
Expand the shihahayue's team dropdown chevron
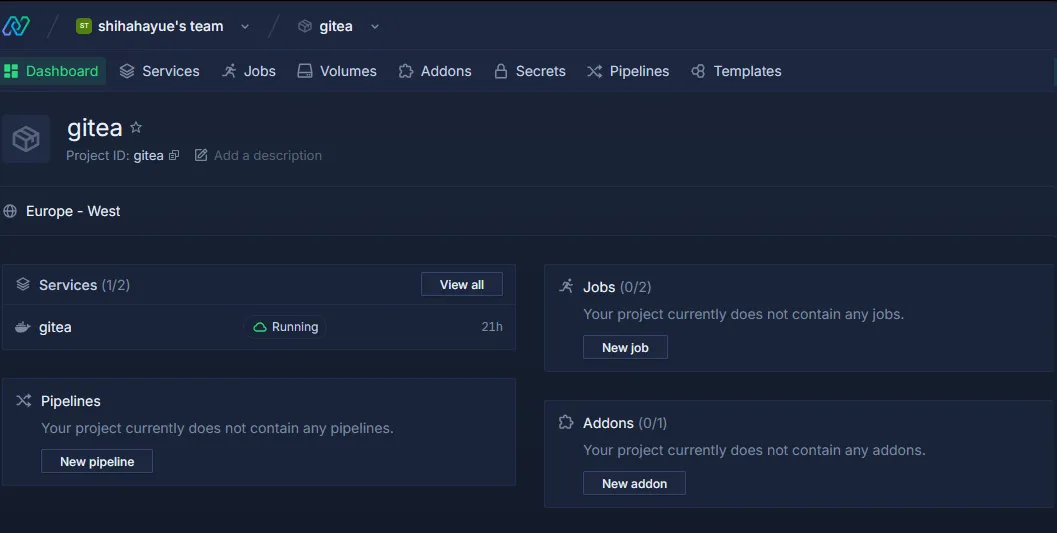[x=245, y=26]
